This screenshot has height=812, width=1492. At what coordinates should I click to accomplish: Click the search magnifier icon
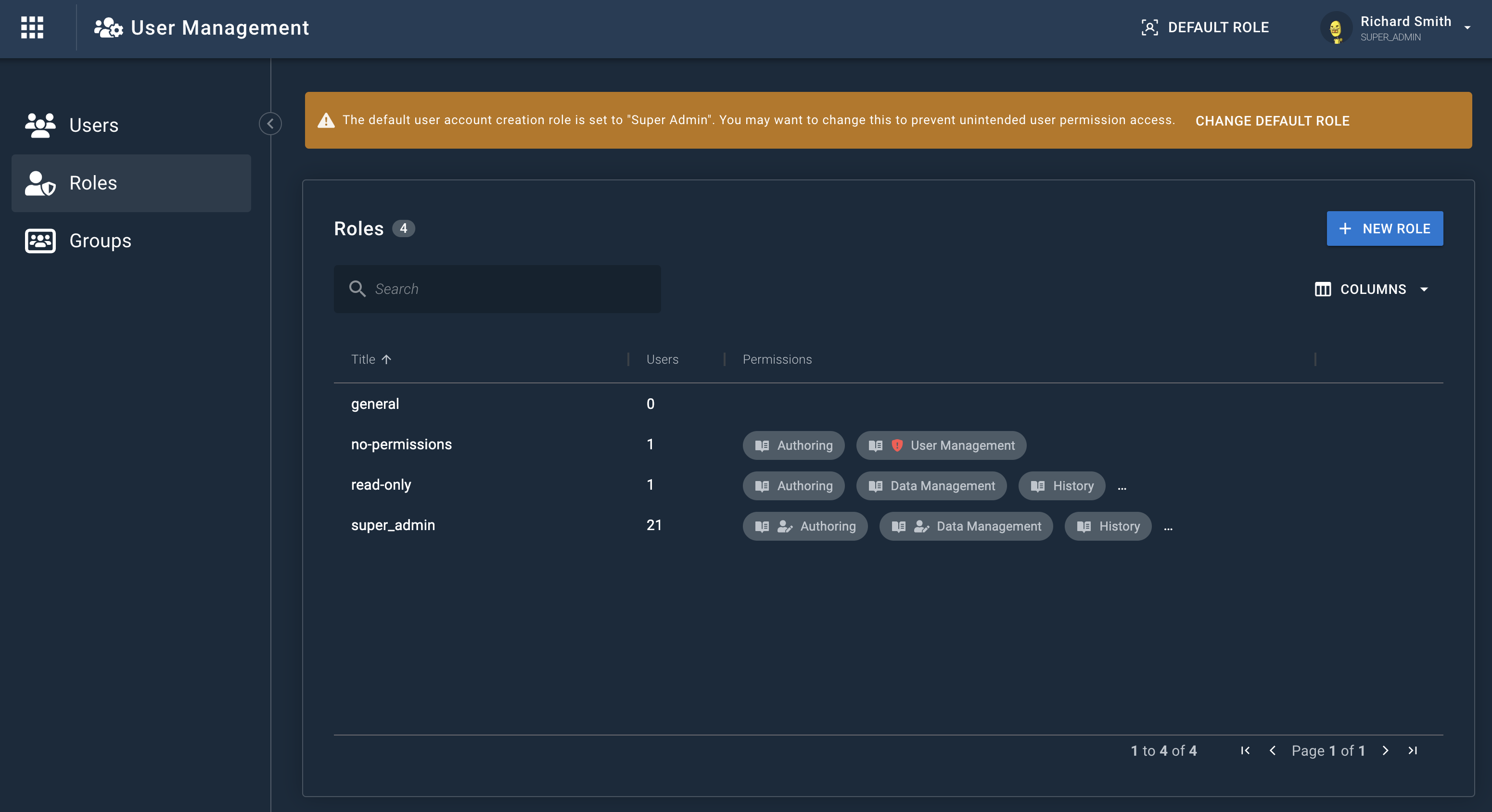pyautogui.click(x=357, y=289)
